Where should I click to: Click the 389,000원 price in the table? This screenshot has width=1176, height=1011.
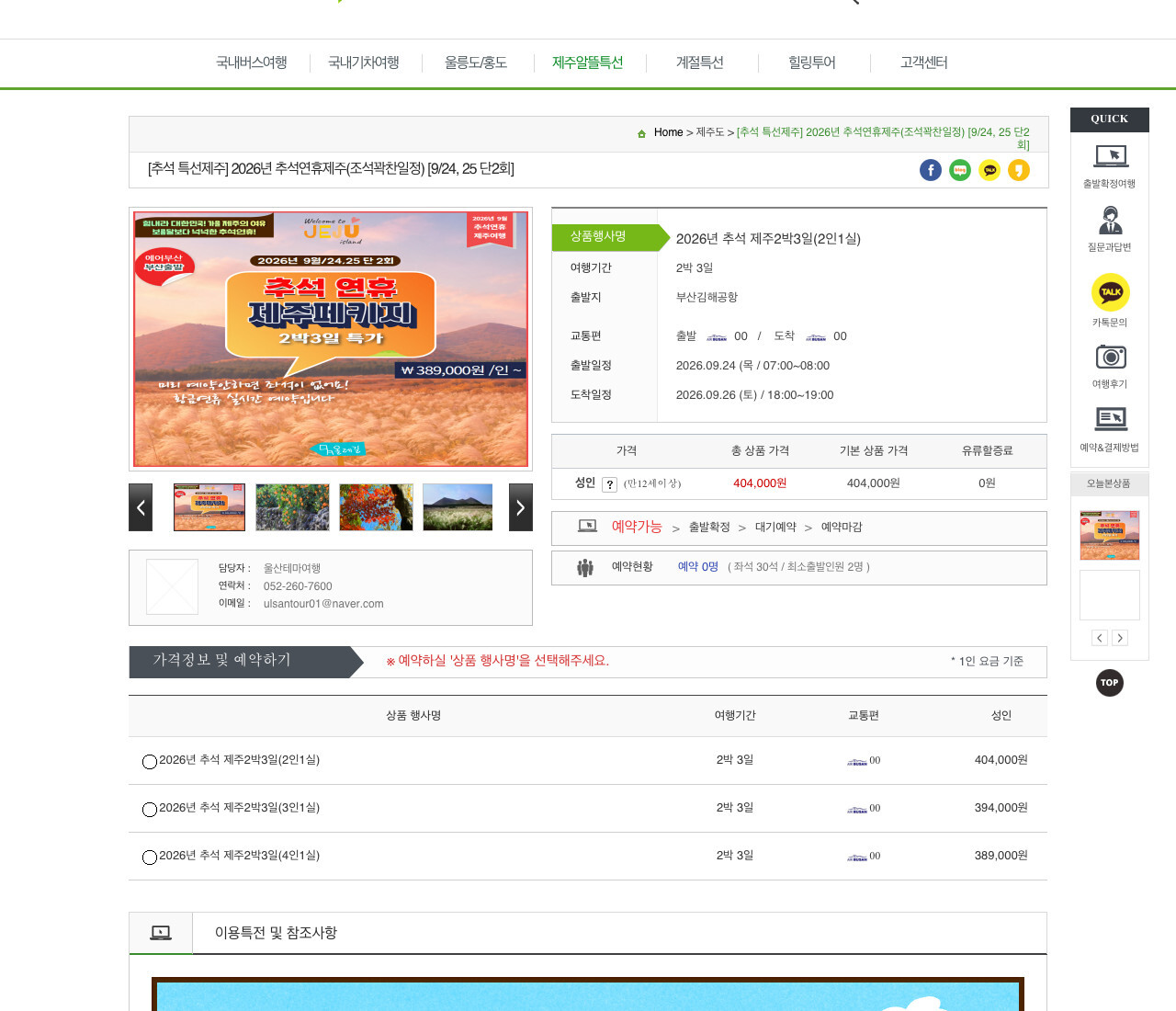tap(1001, 856)
